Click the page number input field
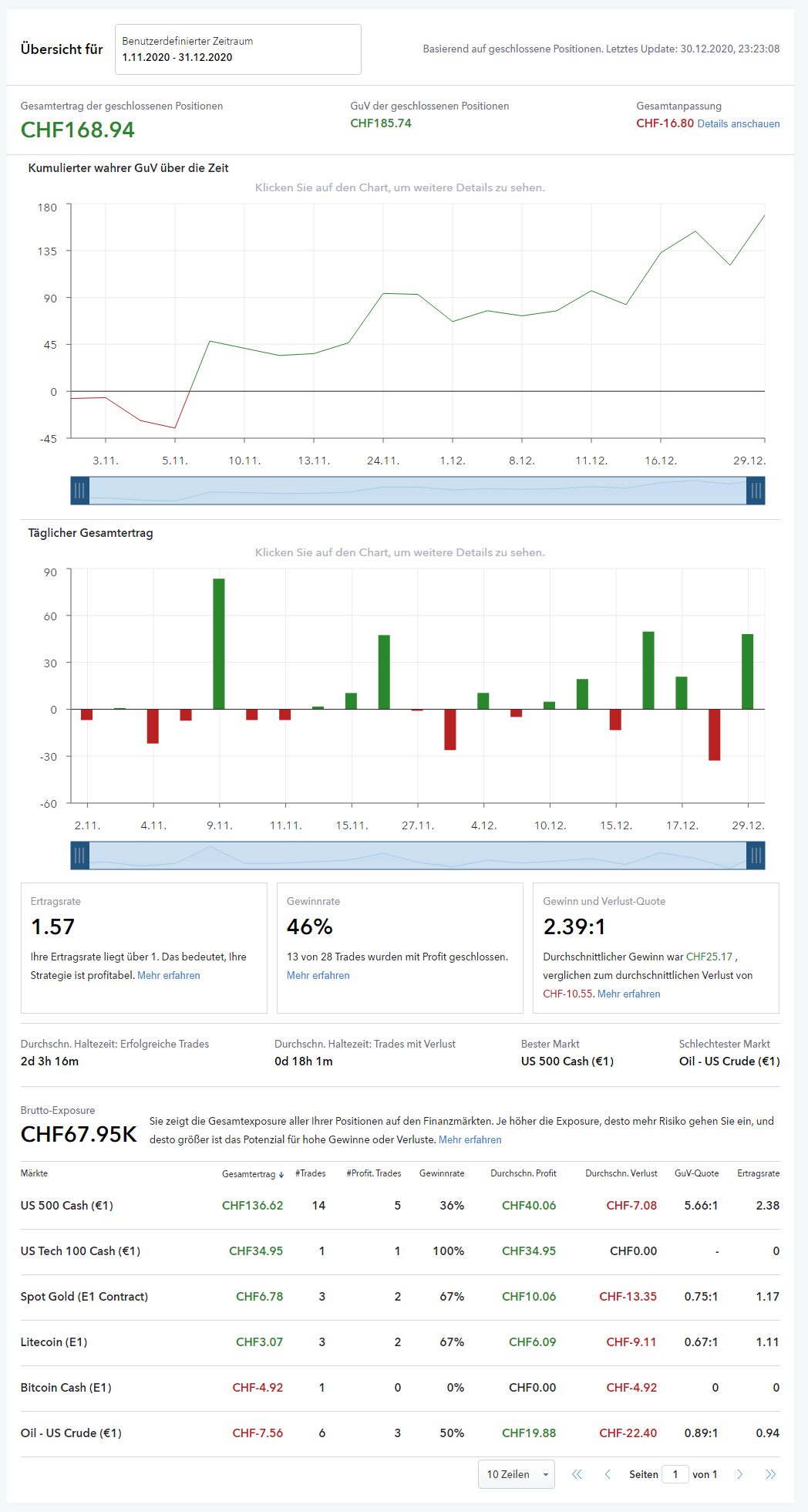Screen dimensions: 808x1512 (675, 1474)
